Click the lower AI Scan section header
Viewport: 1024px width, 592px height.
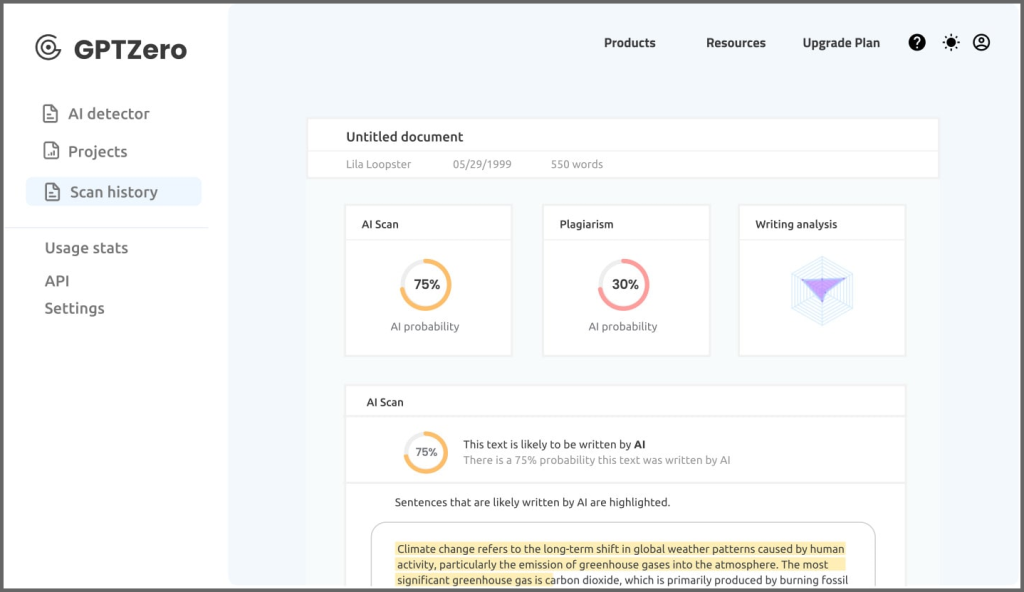(x=625, y=402)
